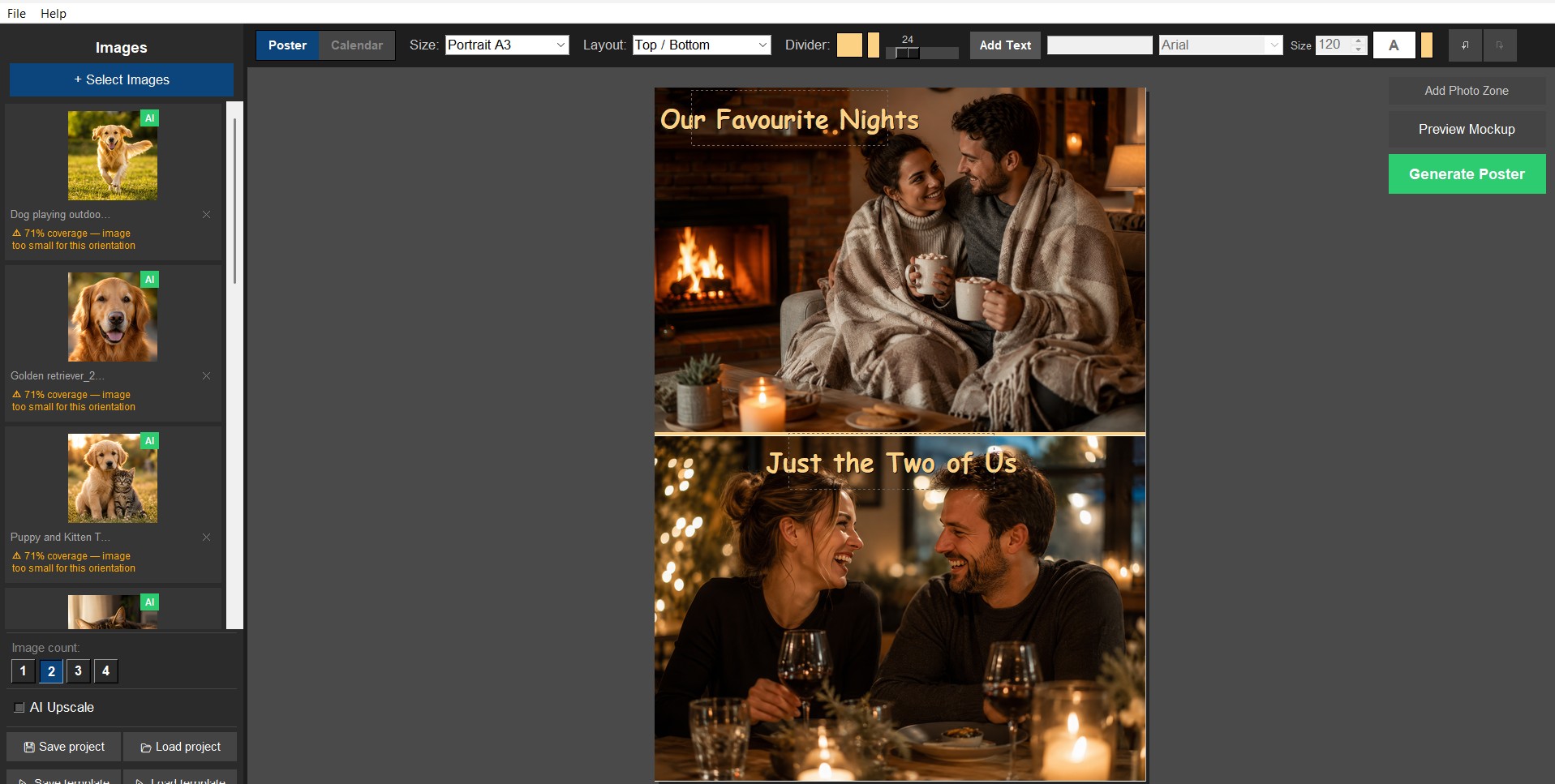This screenshot has width=1555, height=784.
Task: Select the 'Just the Two of Us' poster text
Action: point(891,463)
